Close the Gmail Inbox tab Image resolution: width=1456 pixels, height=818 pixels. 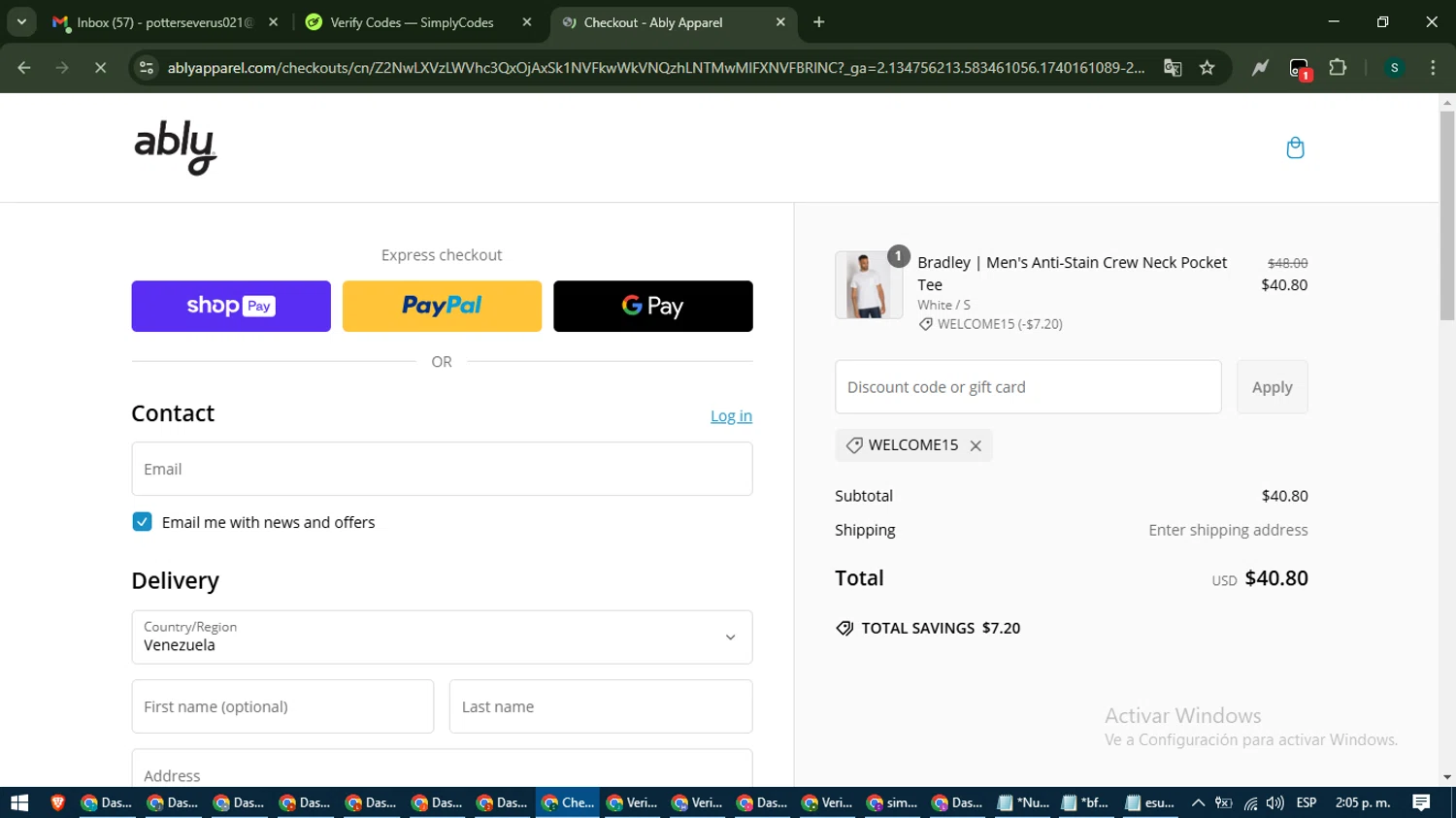(273, 22)
